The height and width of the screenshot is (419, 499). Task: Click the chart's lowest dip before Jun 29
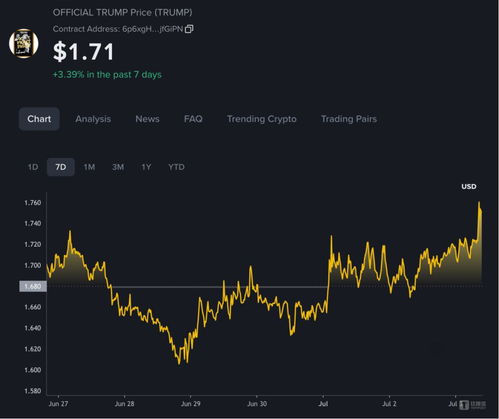(179, 363)
